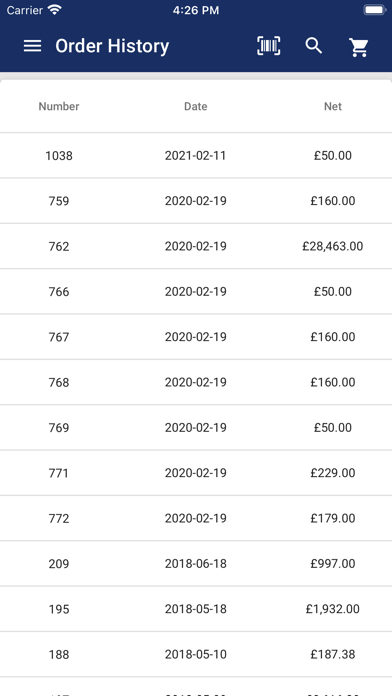
Task: Open order 209 dated 2018-06-18
Action: pyautogui.click(x=196, y=564)
